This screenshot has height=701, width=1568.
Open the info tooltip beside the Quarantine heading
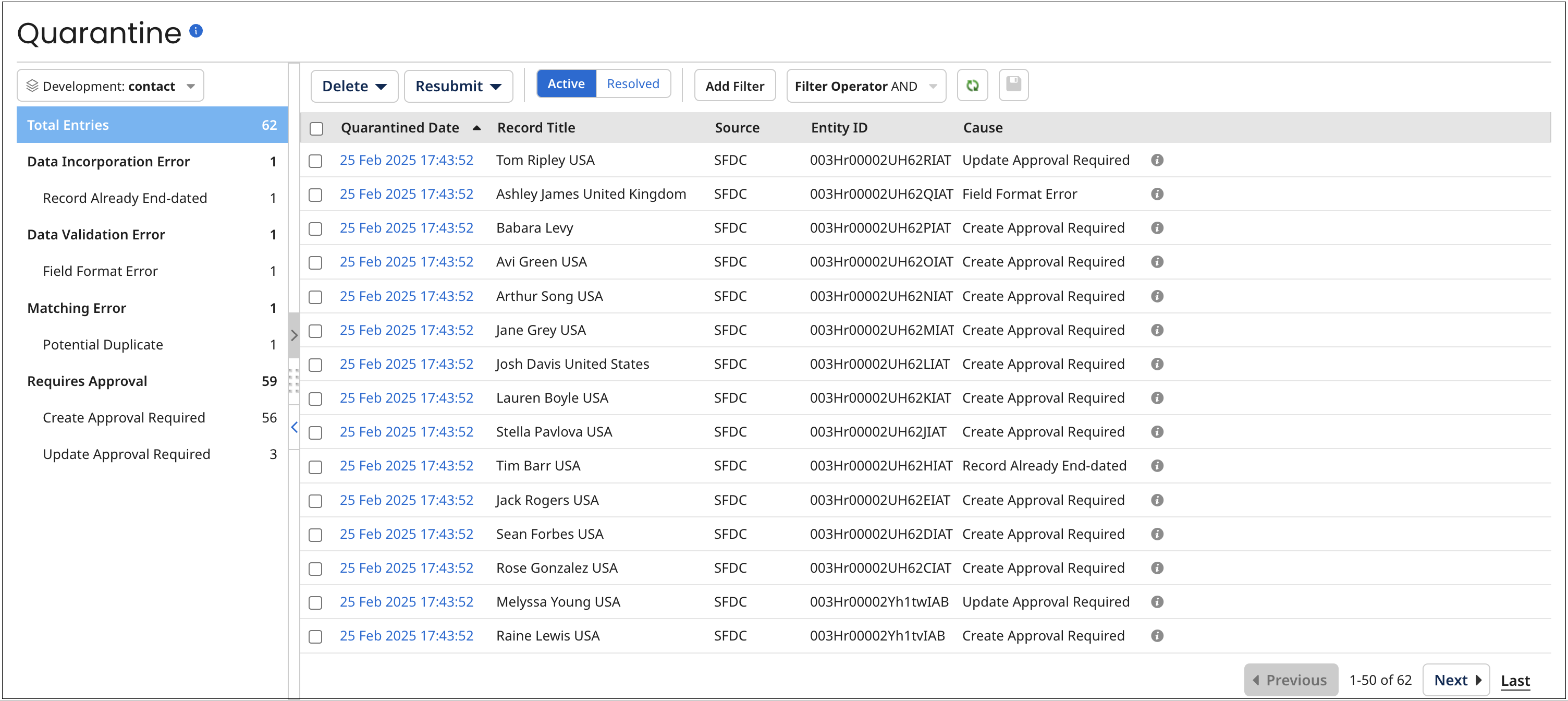tap(195, 30)
